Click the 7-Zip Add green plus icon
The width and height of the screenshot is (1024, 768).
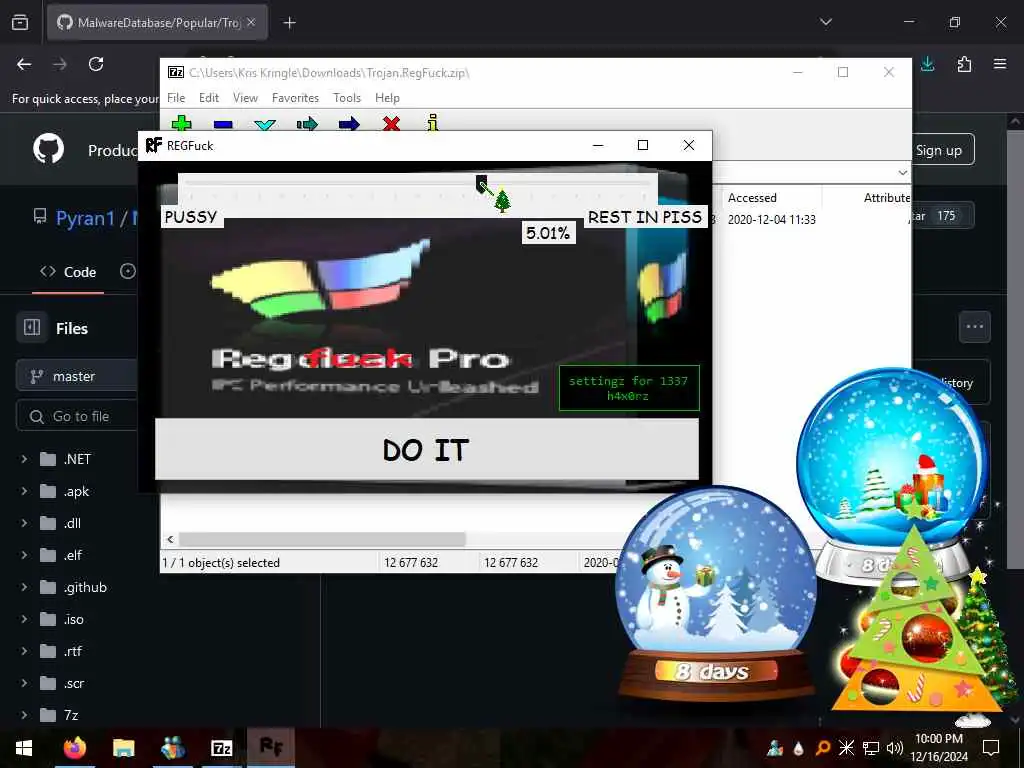(181, 123)
